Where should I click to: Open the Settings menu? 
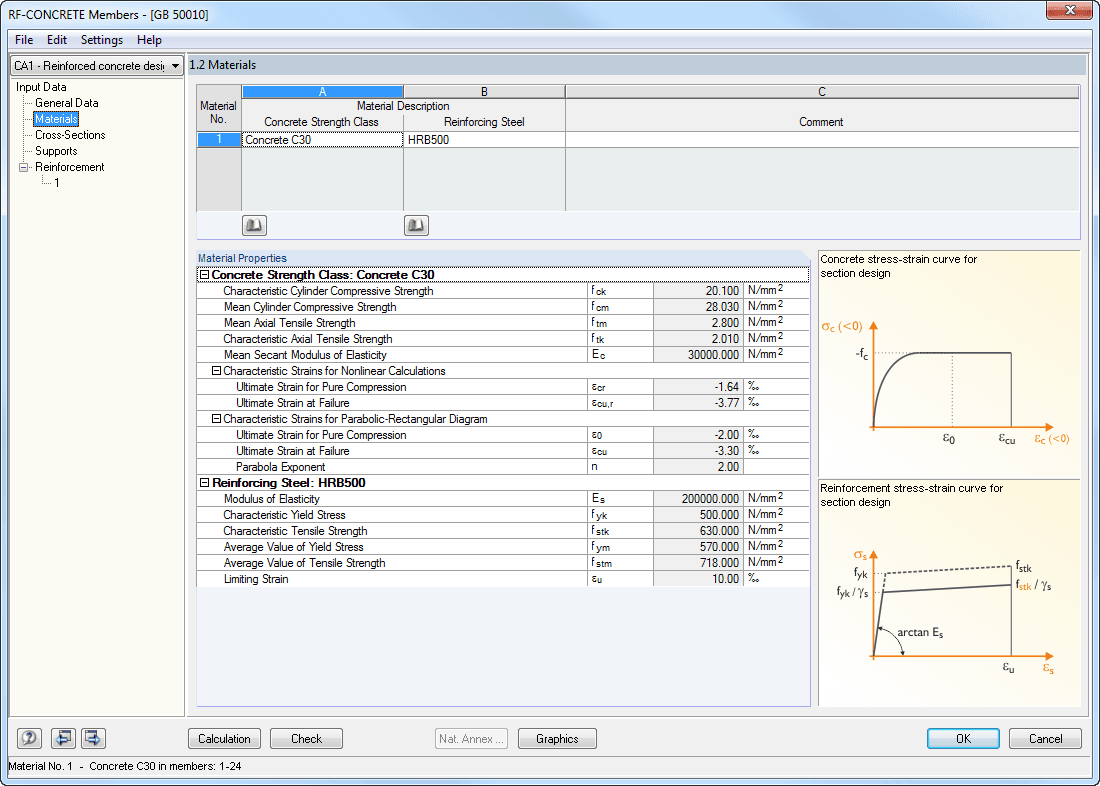tap(102, 40)
